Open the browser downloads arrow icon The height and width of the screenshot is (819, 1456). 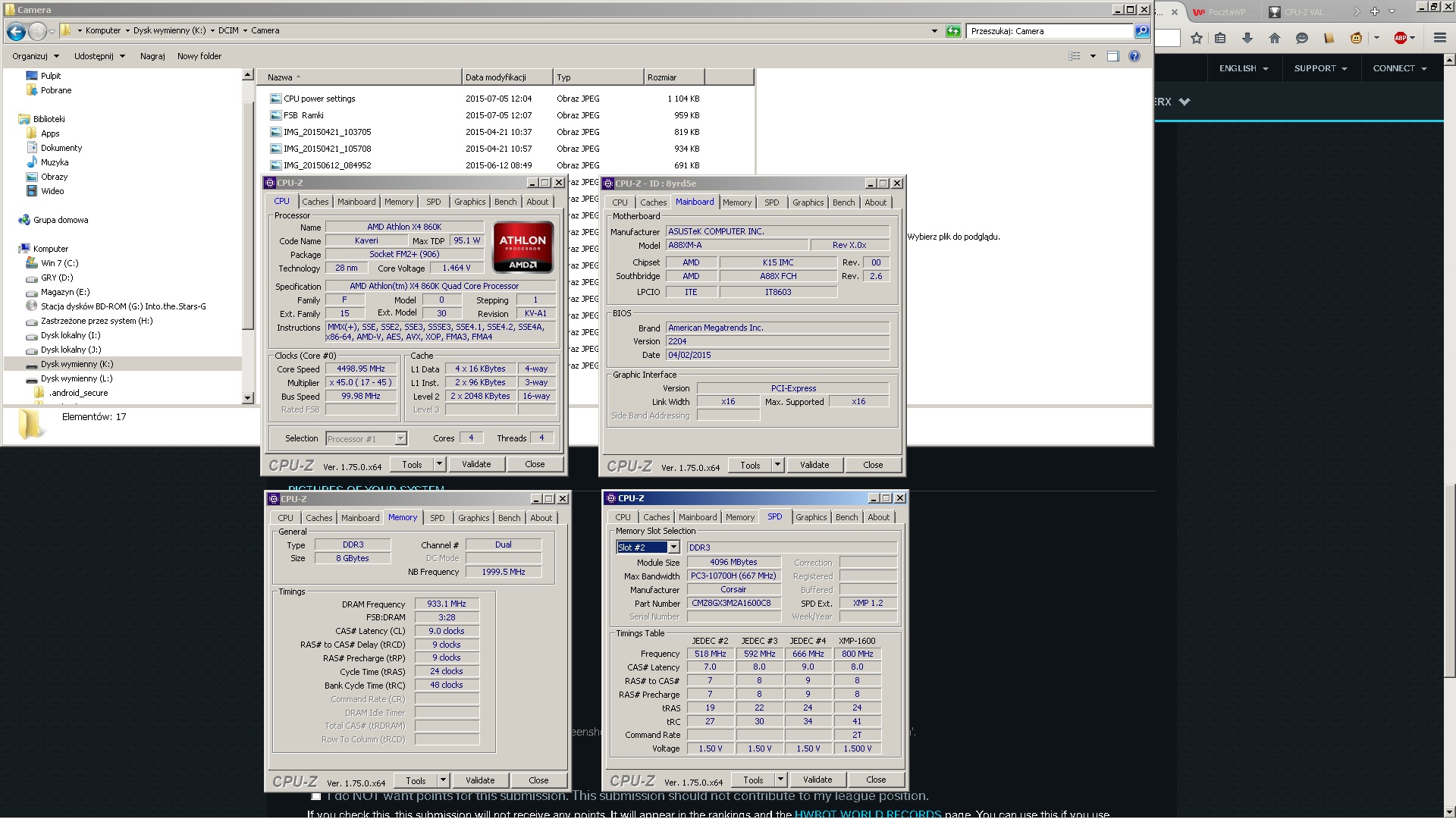(1247, 38)
